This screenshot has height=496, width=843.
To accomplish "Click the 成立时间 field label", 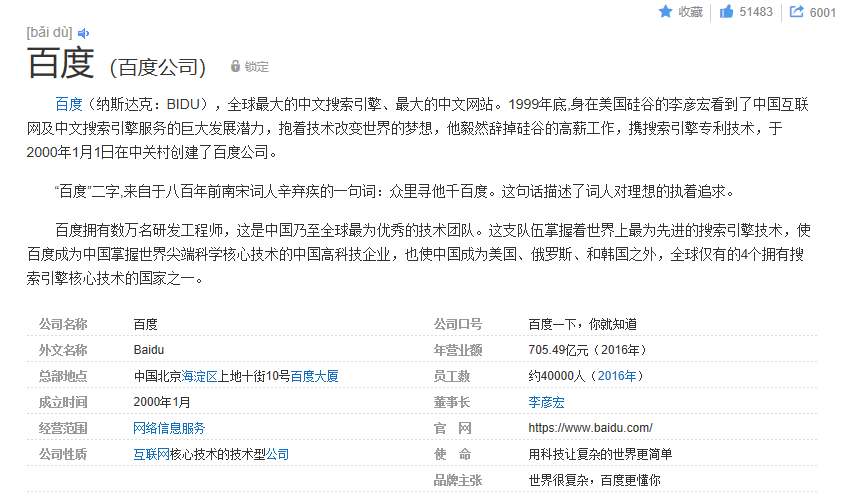I will tap(63, 402).
